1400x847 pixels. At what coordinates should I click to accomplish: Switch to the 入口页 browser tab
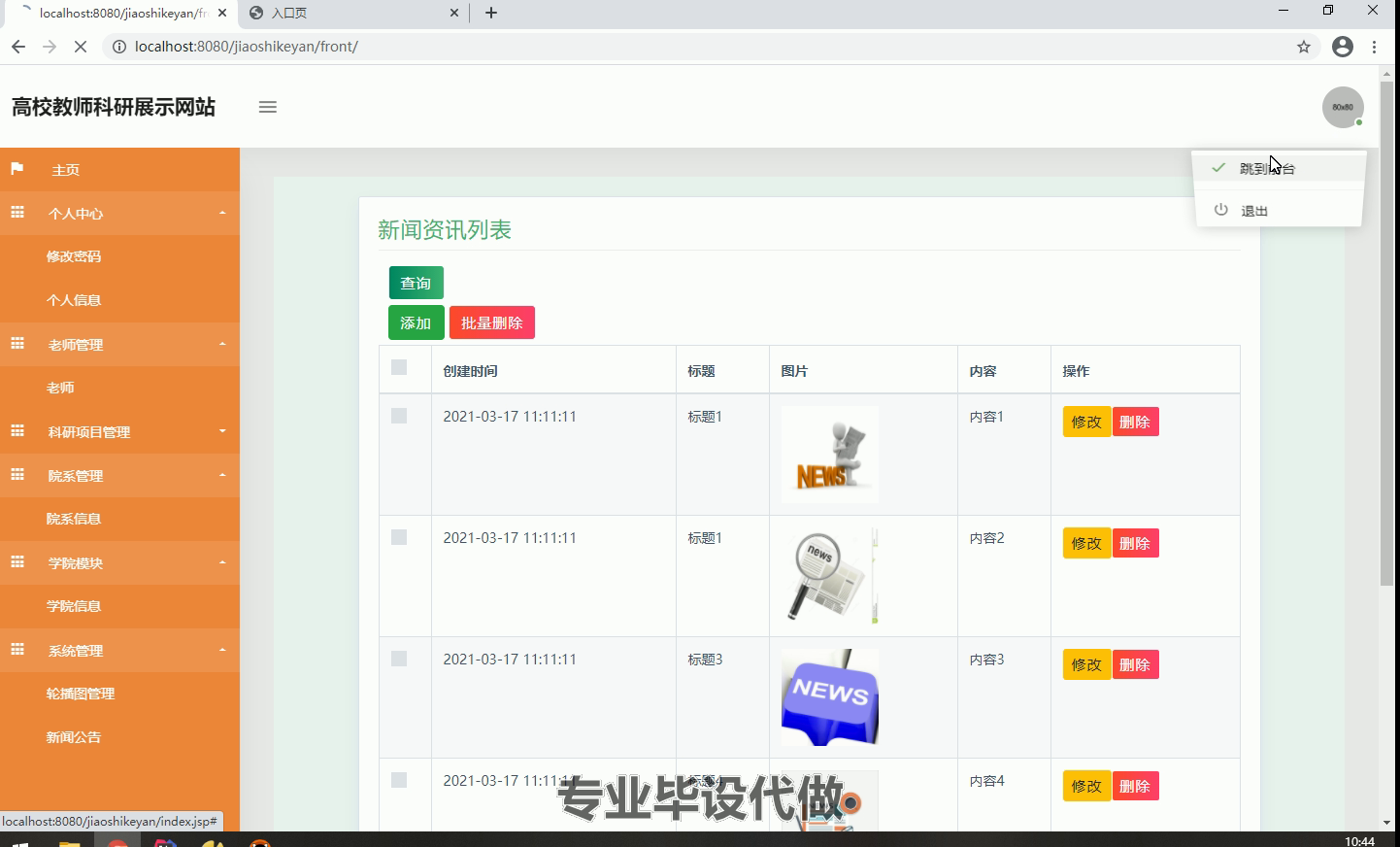pos(353,13)
